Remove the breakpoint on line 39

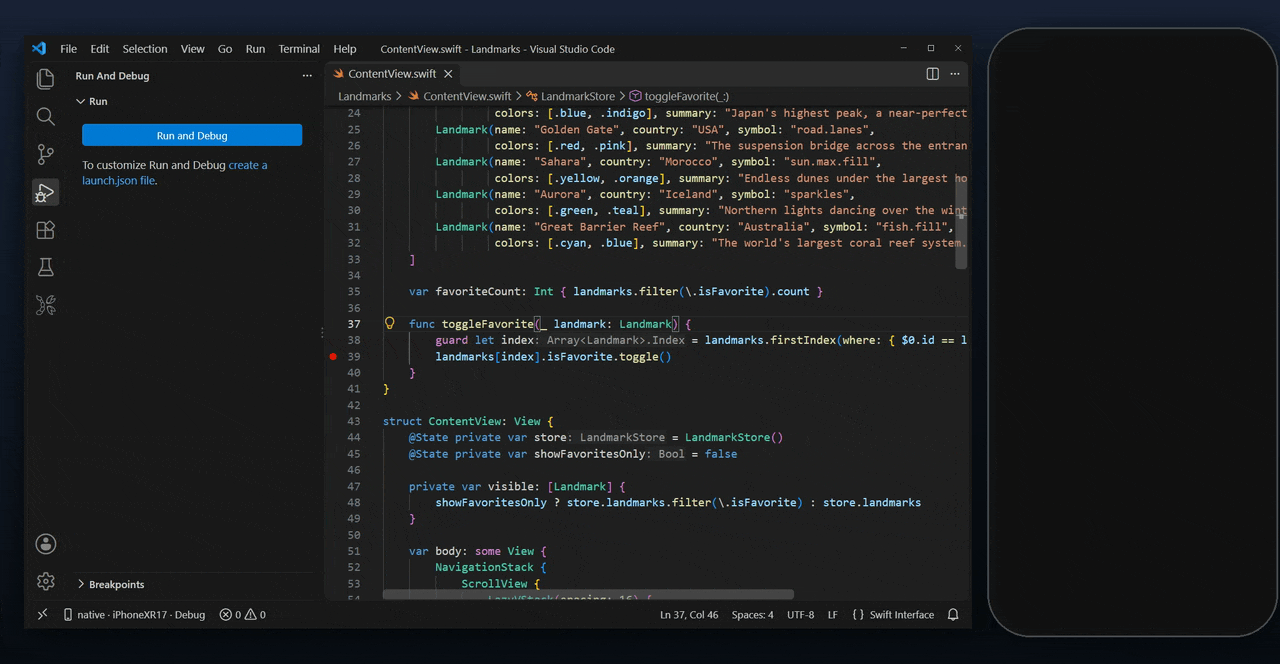click(333, 356)
